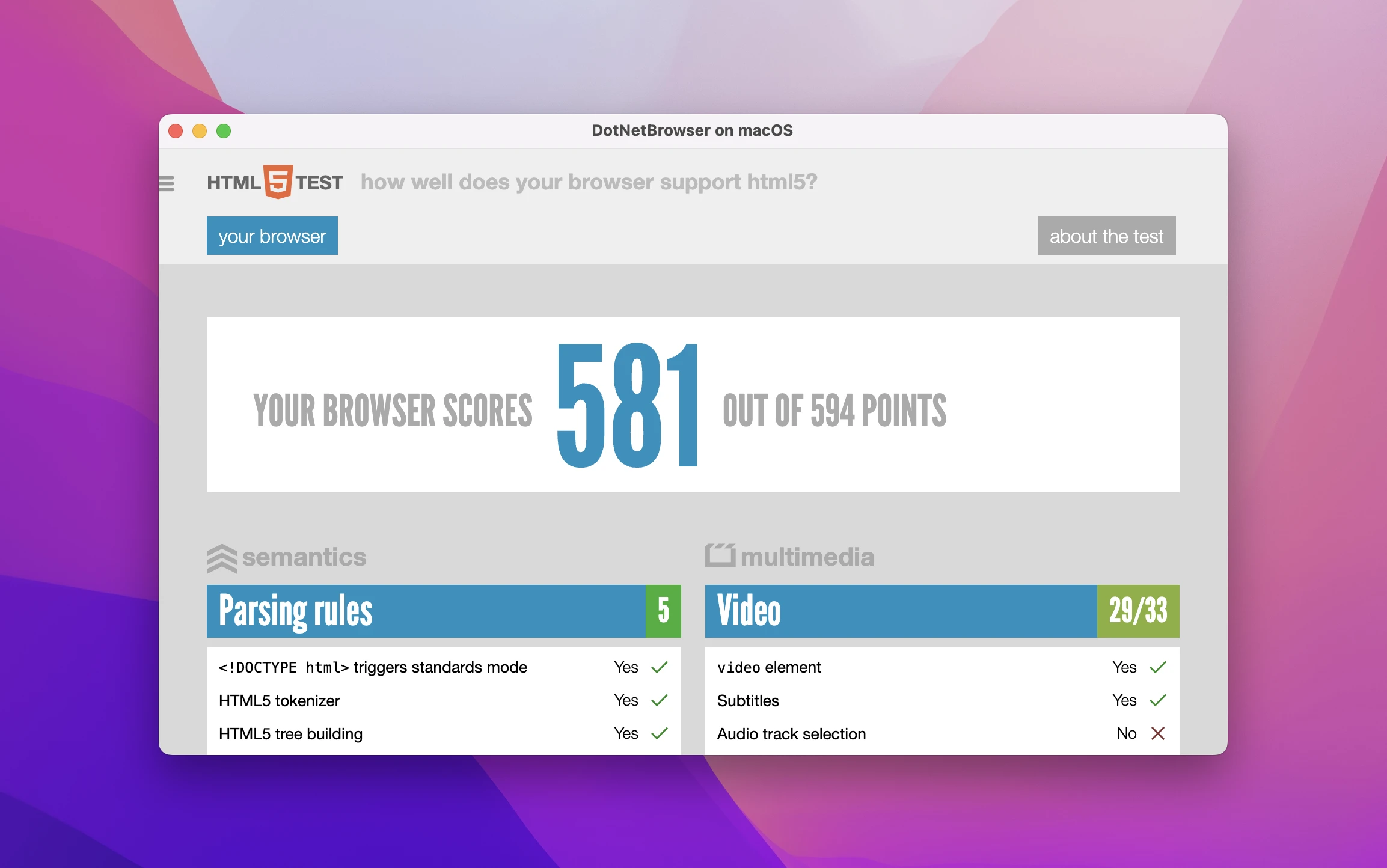Open the 'video element' test row
The width and height of the screenshot is (1387, 868).
coord(942,667)
